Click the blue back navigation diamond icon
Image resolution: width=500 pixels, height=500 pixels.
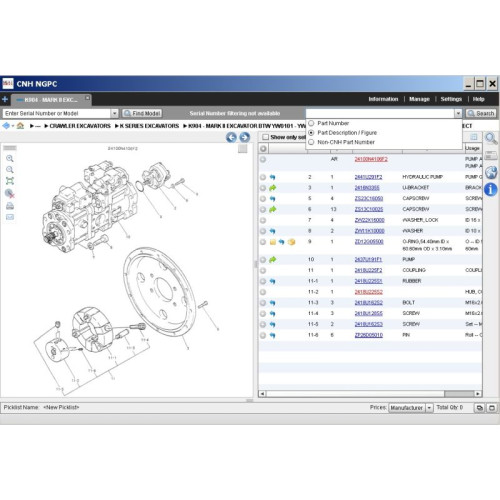pos(6,126)
